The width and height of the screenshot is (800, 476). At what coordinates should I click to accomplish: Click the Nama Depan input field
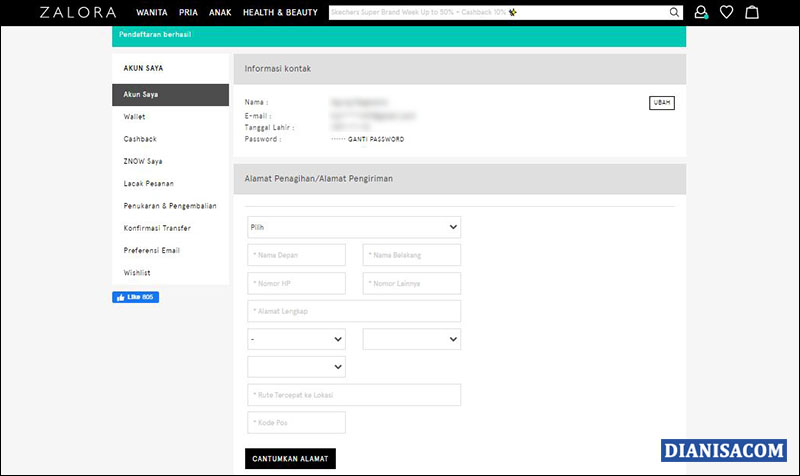click(x=296, y=255)
